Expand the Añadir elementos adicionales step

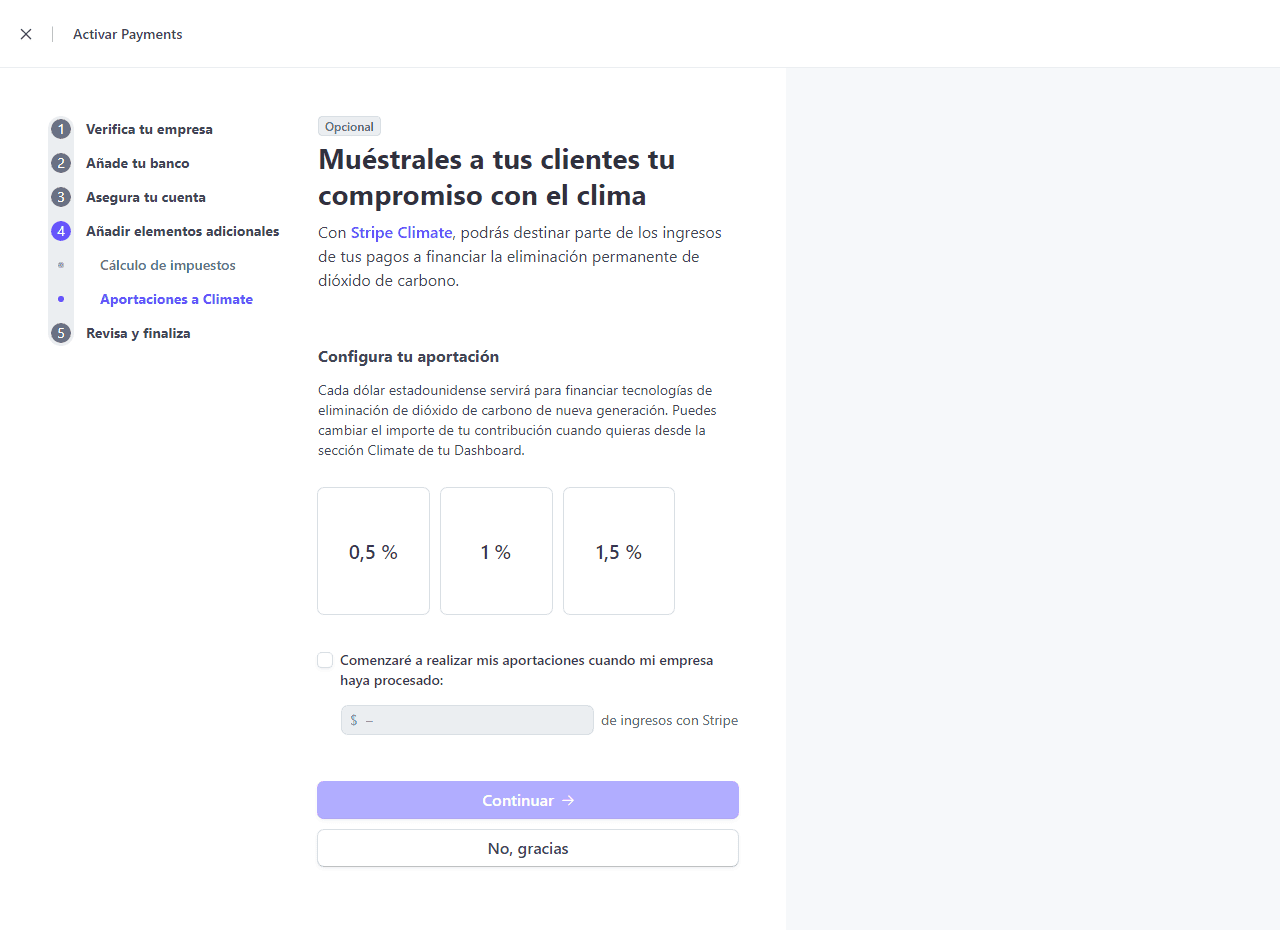(182, 231)
